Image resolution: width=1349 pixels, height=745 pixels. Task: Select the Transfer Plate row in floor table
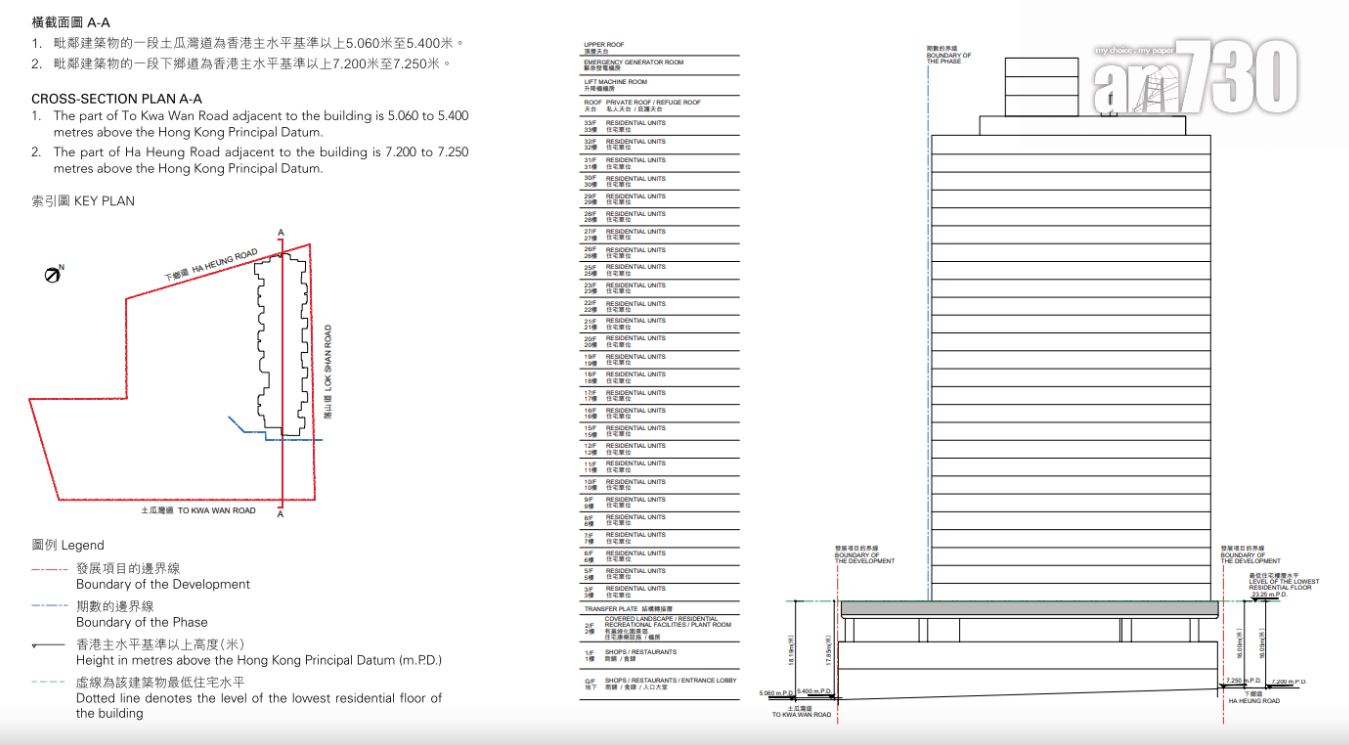click(x=660, y=608)
